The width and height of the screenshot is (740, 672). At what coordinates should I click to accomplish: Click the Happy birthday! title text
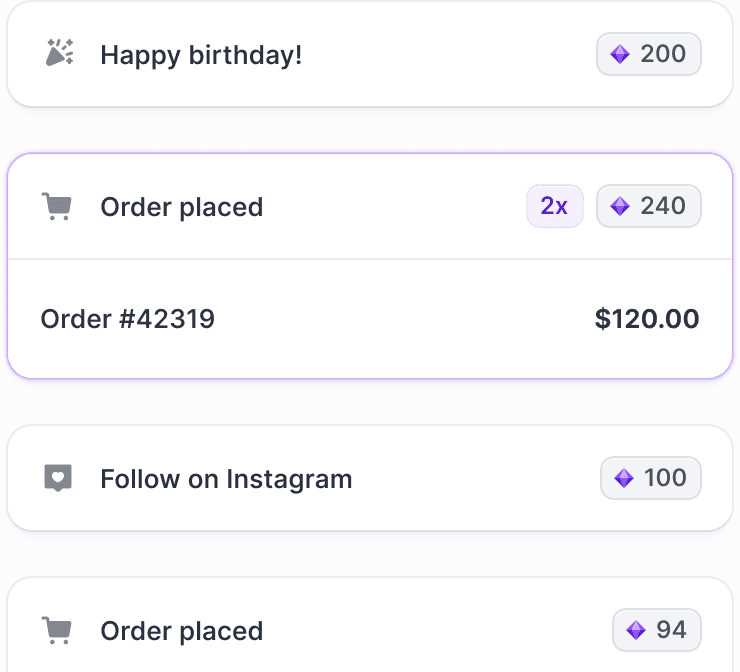(x=201, y=56)
